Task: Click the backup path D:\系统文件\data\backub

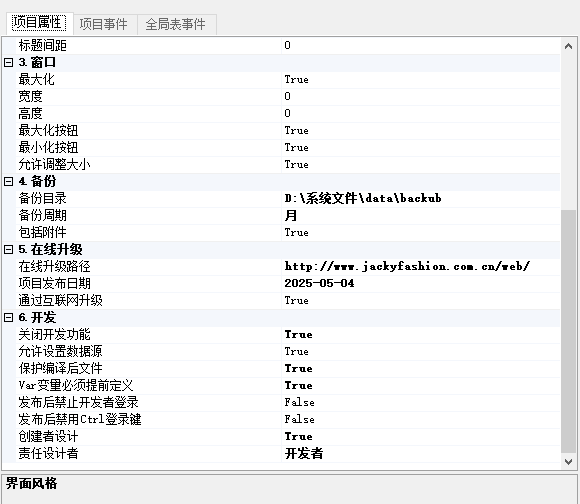Action: (x=363, y=199)
